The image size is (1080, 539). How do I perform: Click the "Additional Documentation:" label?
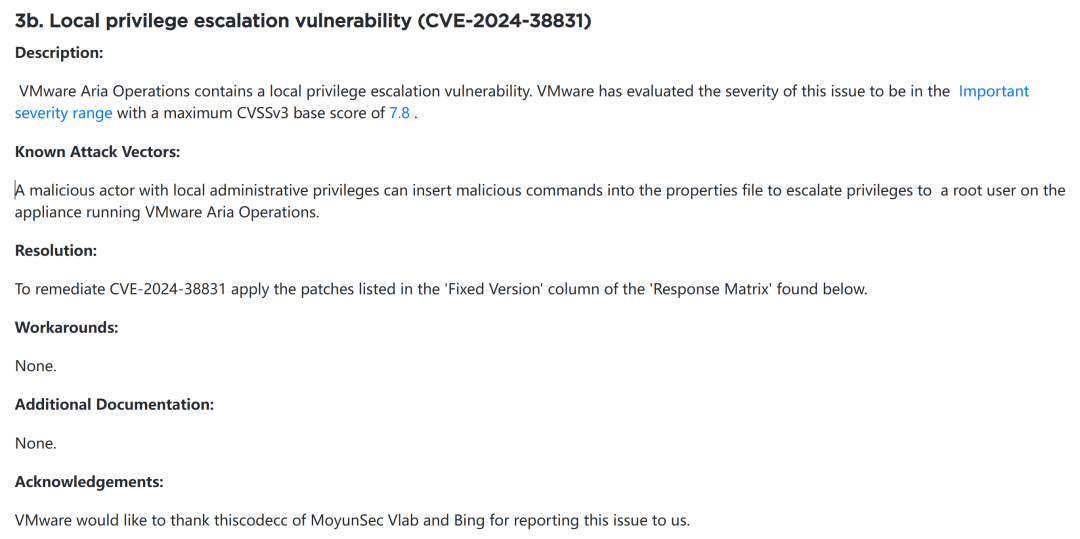[114, 405]
